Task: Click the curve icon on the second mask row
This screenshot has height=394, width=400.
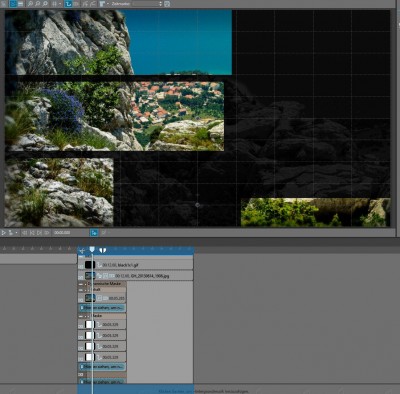Action: [99, 335]
